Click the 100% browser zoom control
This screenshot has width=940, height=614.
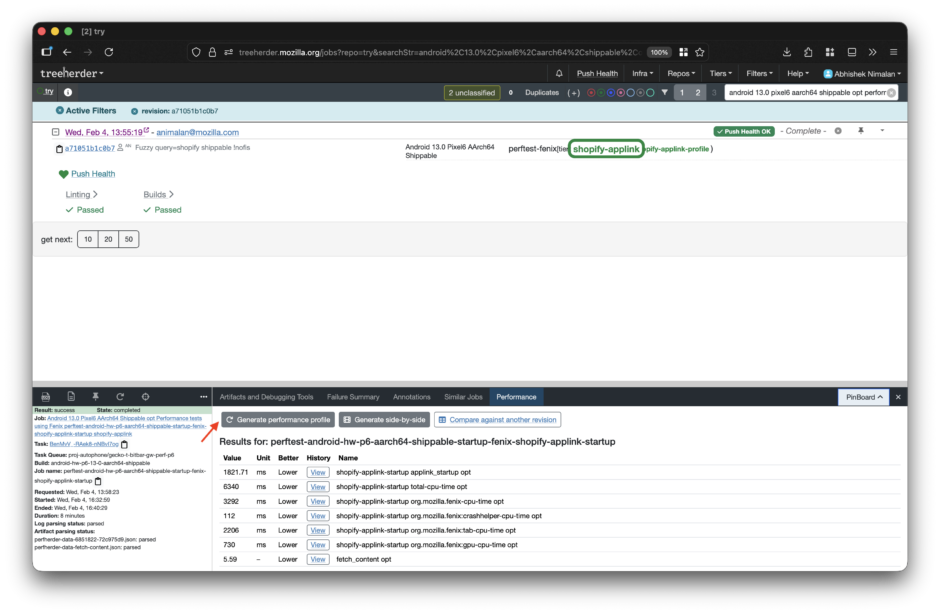tap(660, 51)
